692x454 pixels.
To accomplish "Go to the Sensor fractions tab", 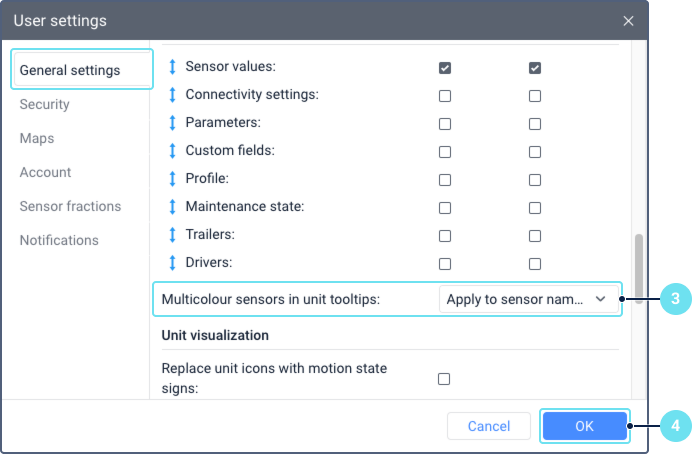I will (70, 206).
